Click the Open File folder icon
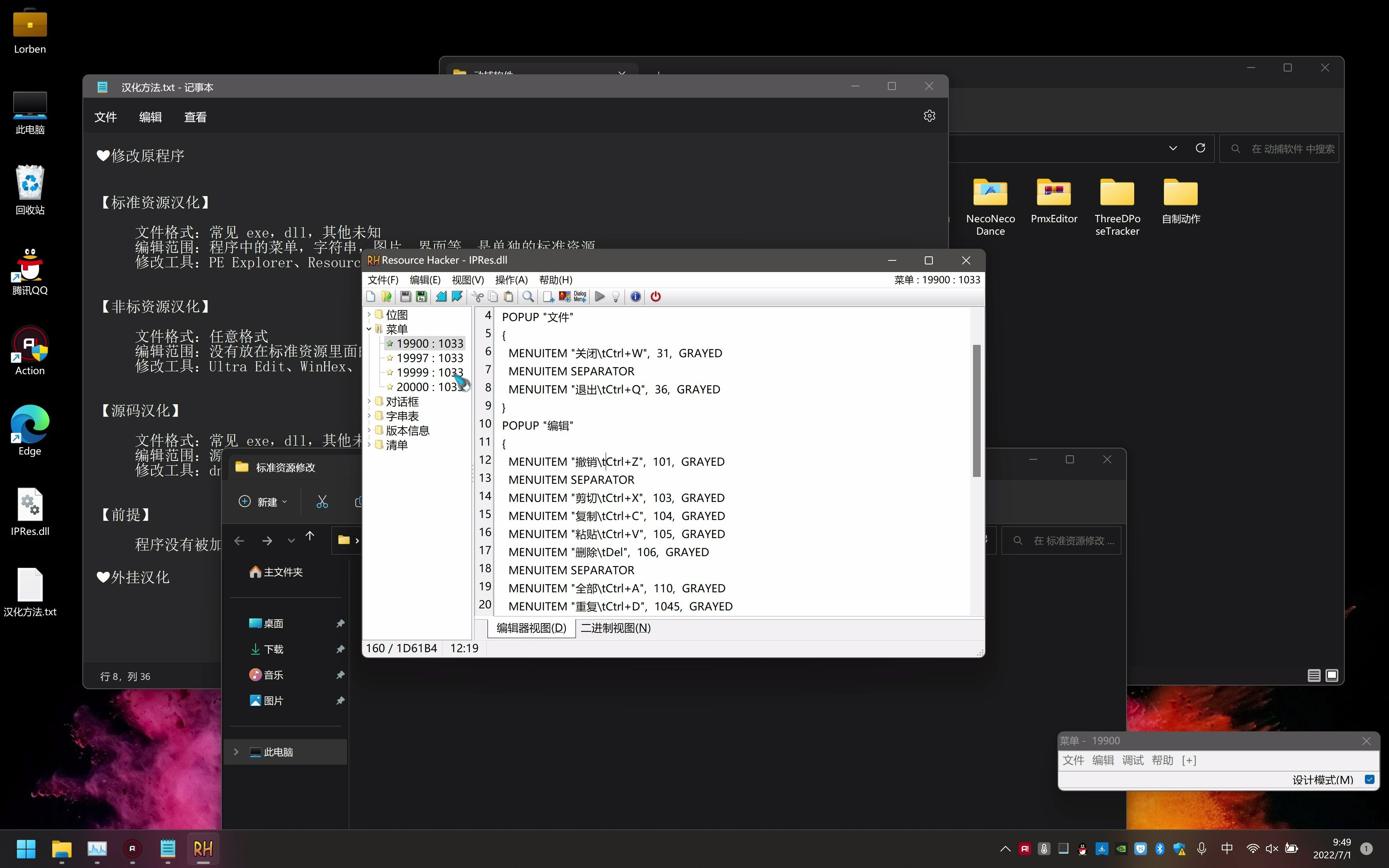The width and height of the screenshot is (1389, 868). point(386,296)
